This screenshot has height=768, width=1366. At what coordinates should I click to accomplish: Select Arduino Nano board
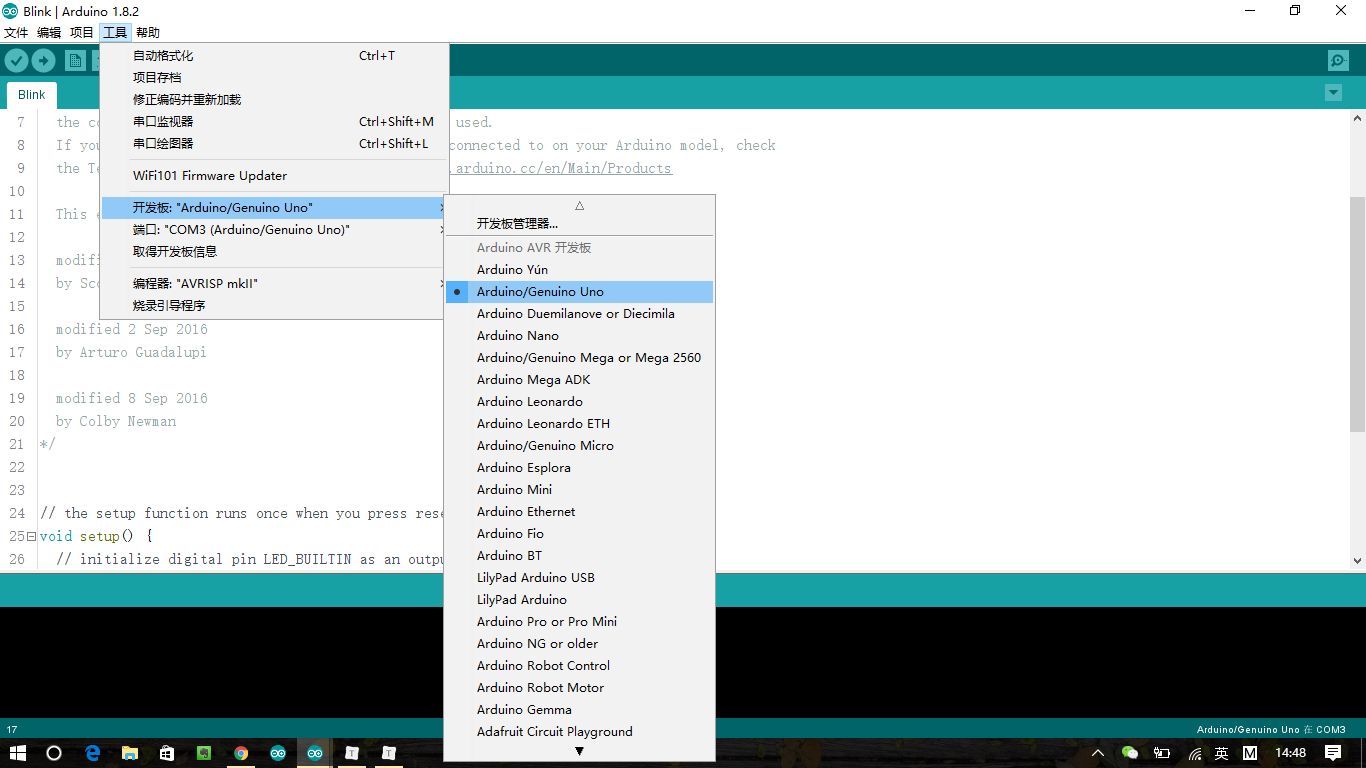point(579,336)
